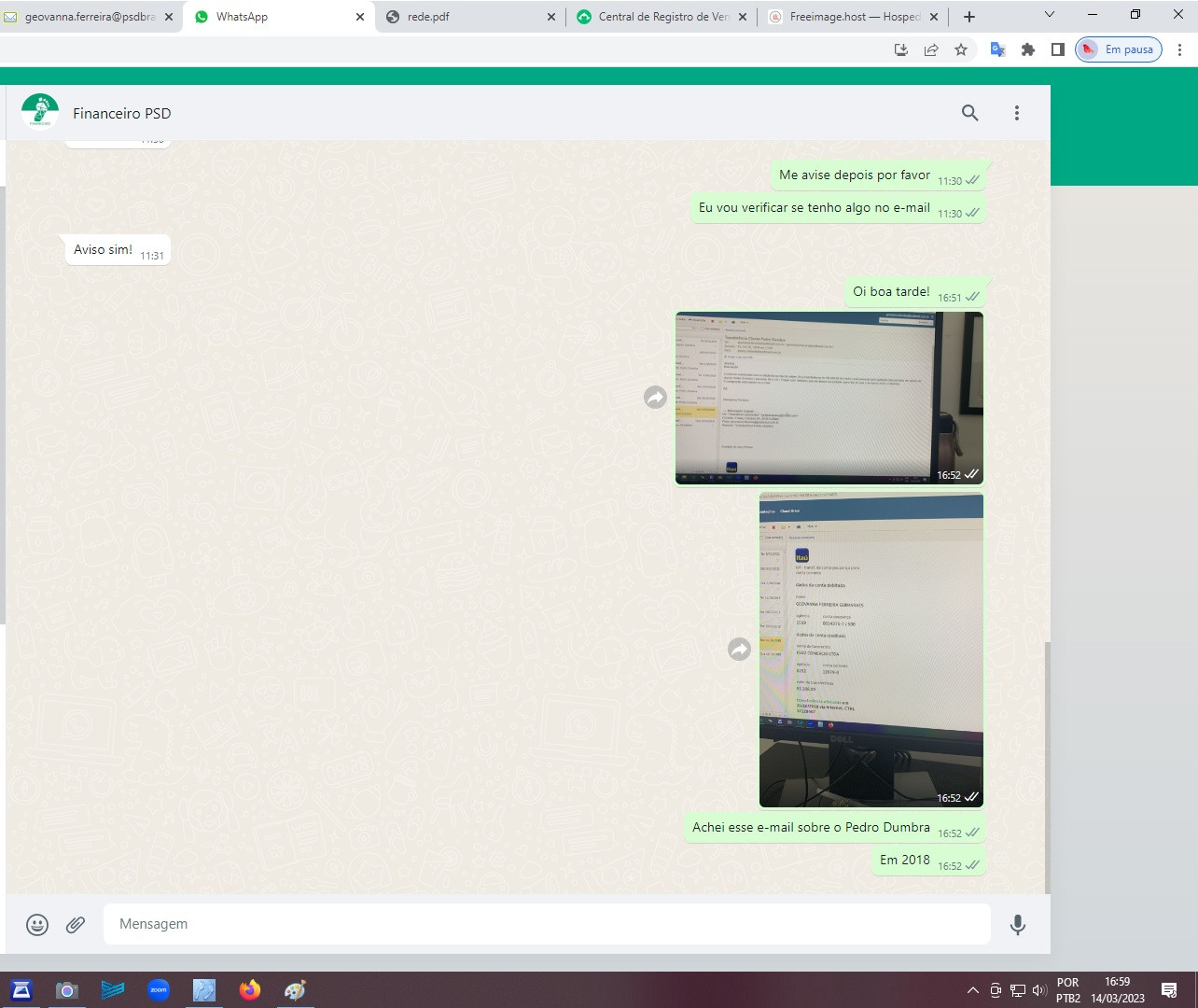Select the WhatsApp tab
This screenshot has height=1008, width=1198.
(x=279, y=17)
